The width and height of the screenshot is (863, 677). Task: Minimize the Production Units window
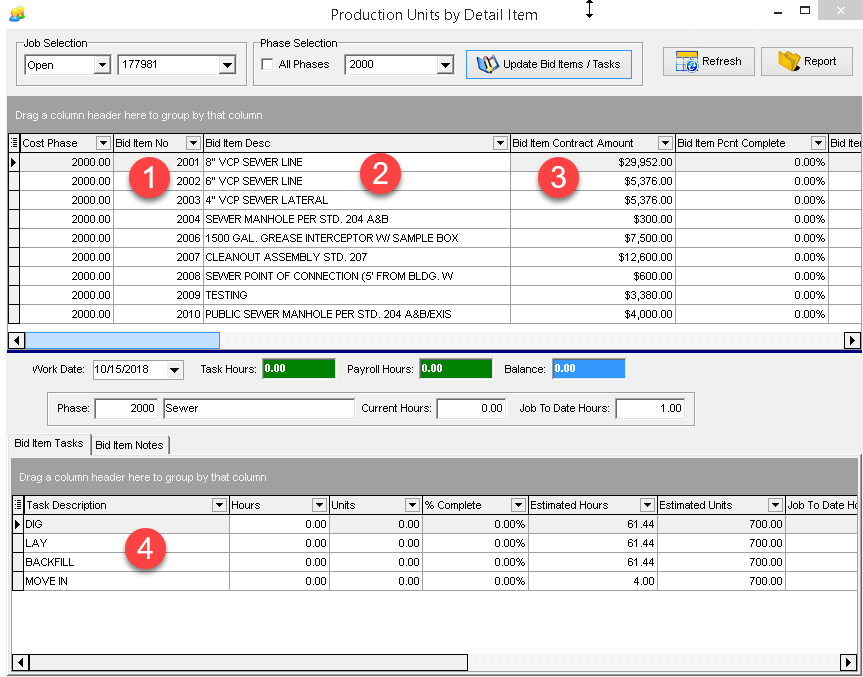click(x=778, y=12)
